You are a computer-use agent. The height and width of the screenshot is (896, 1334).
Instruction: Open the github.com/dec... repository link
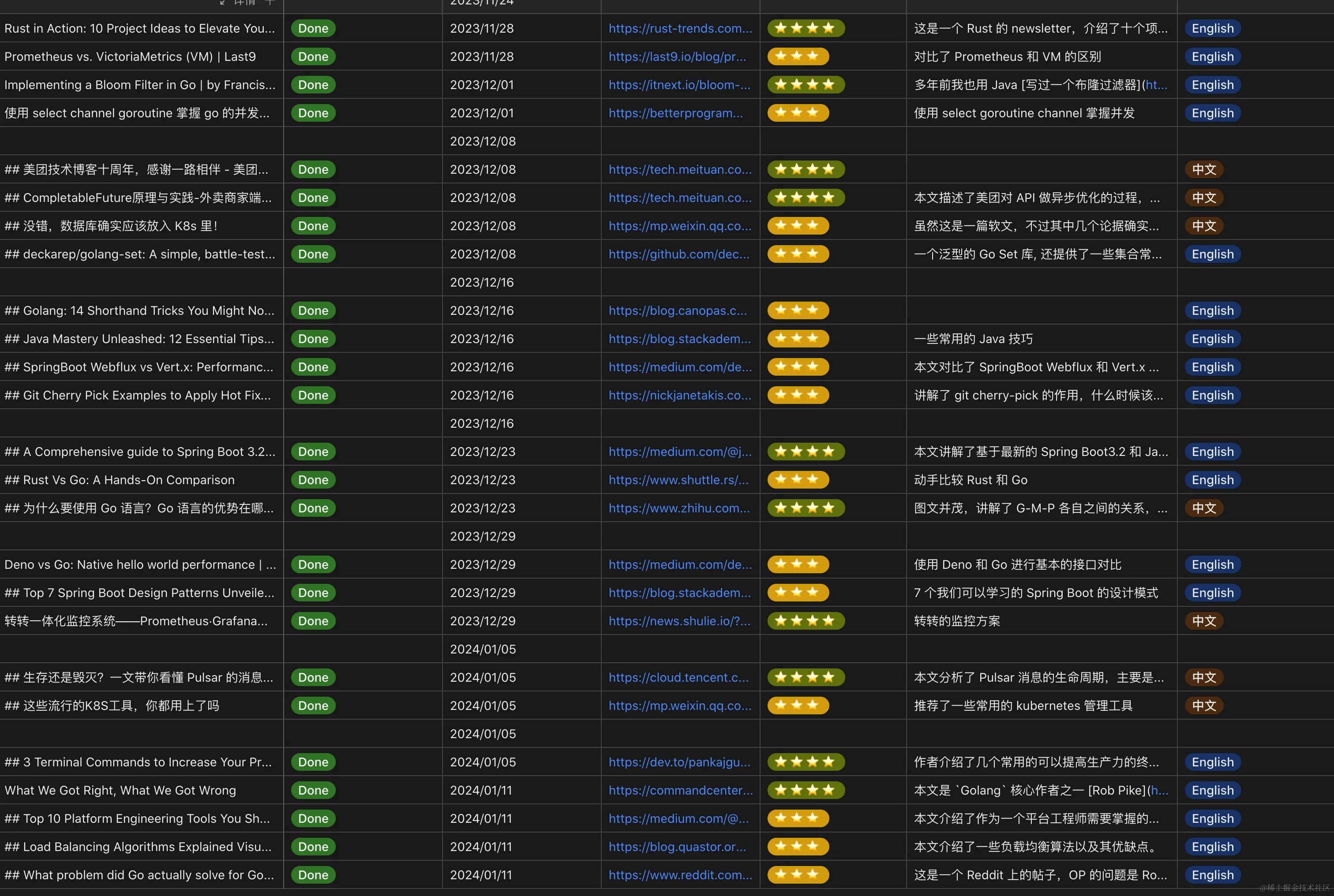click(678, 254)
